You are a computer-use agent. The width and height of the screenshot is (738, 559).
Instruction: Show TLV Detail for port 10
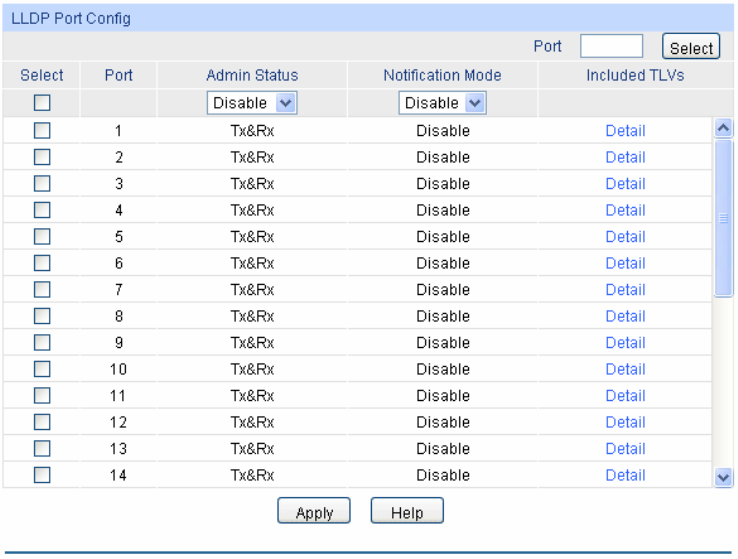[x=625, y=369]
